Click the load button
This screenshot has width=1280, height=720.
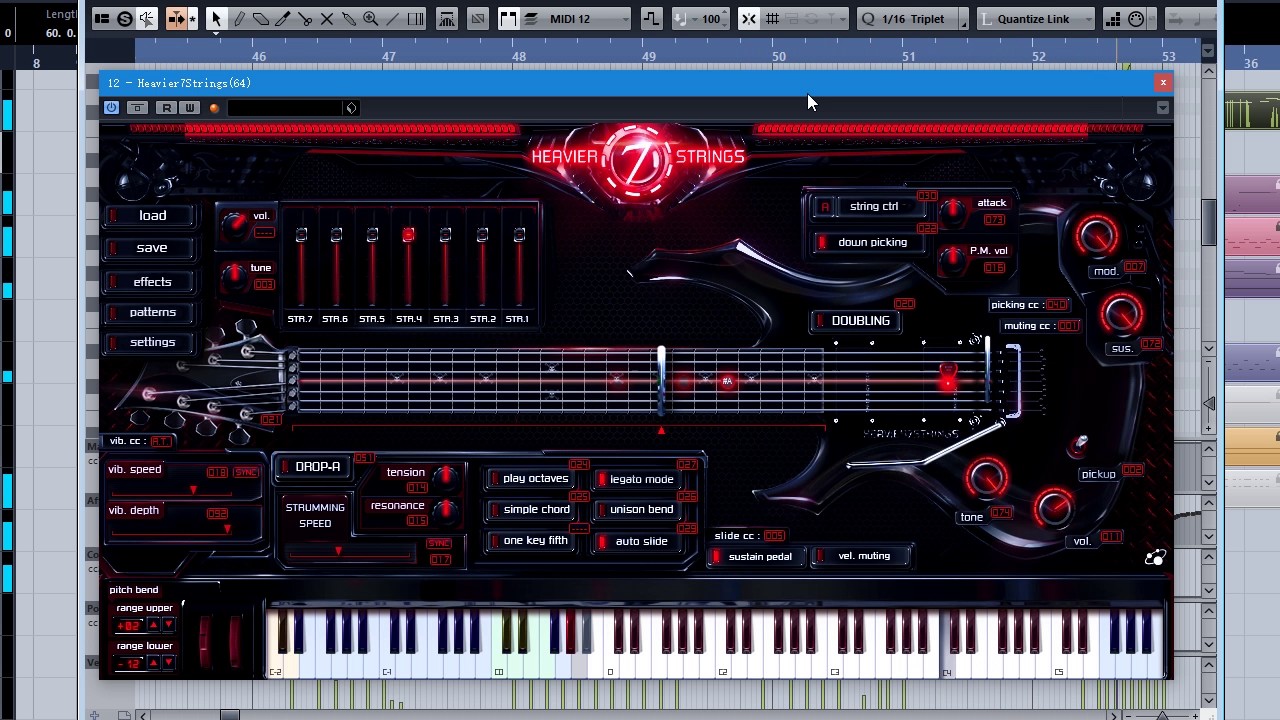(153, 216)
